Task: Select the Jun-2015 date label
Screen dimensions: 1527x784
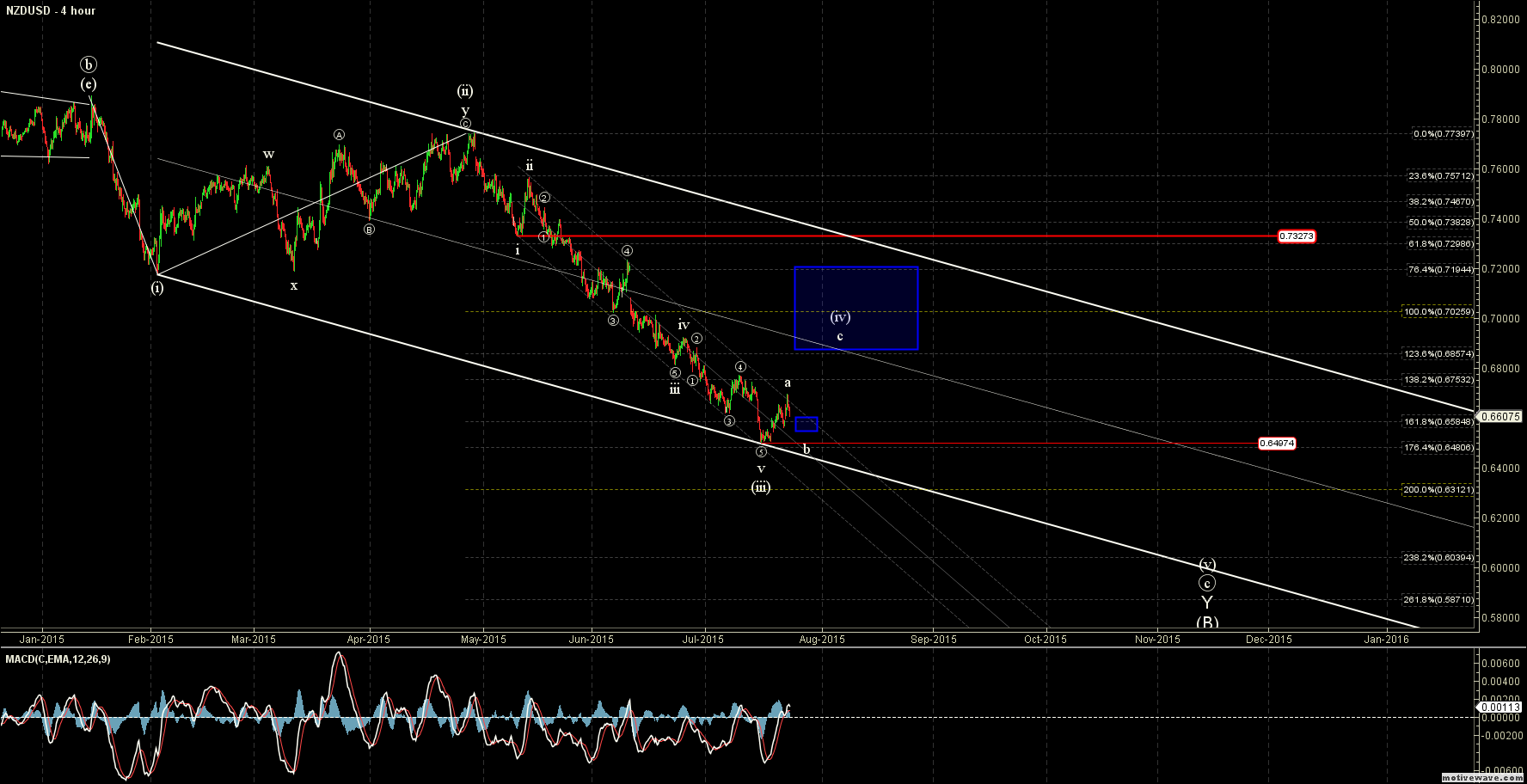Action: click(x=592, y=639)
